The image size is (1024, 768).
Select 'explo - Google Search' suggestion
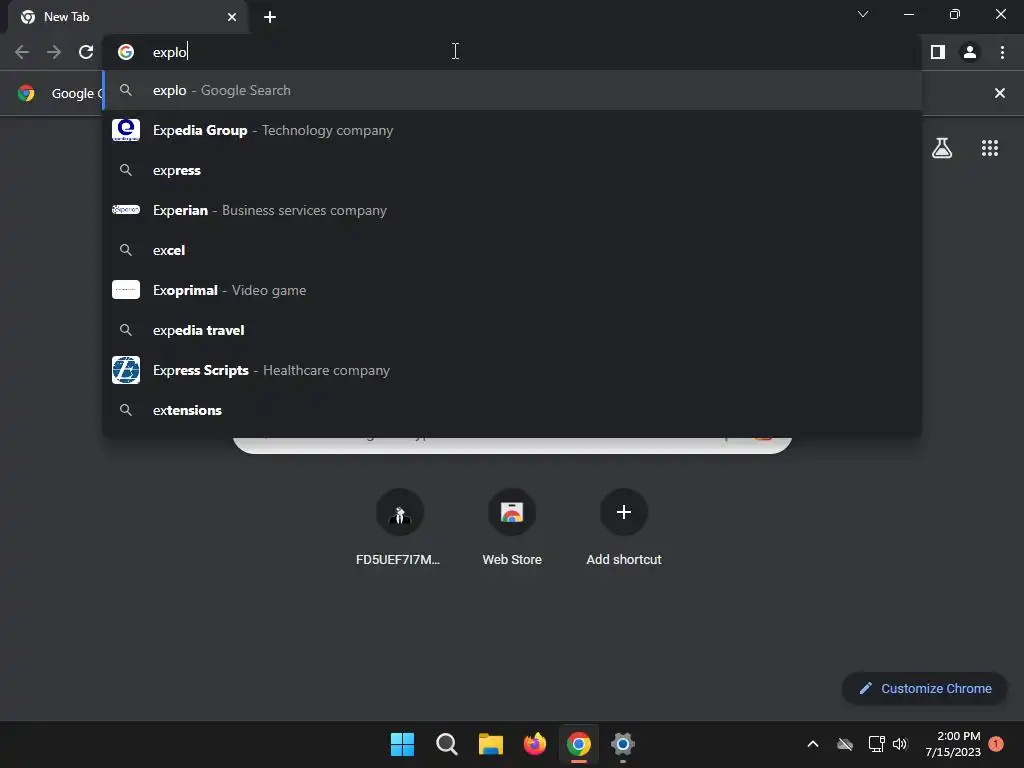click(x=513, y=91)
